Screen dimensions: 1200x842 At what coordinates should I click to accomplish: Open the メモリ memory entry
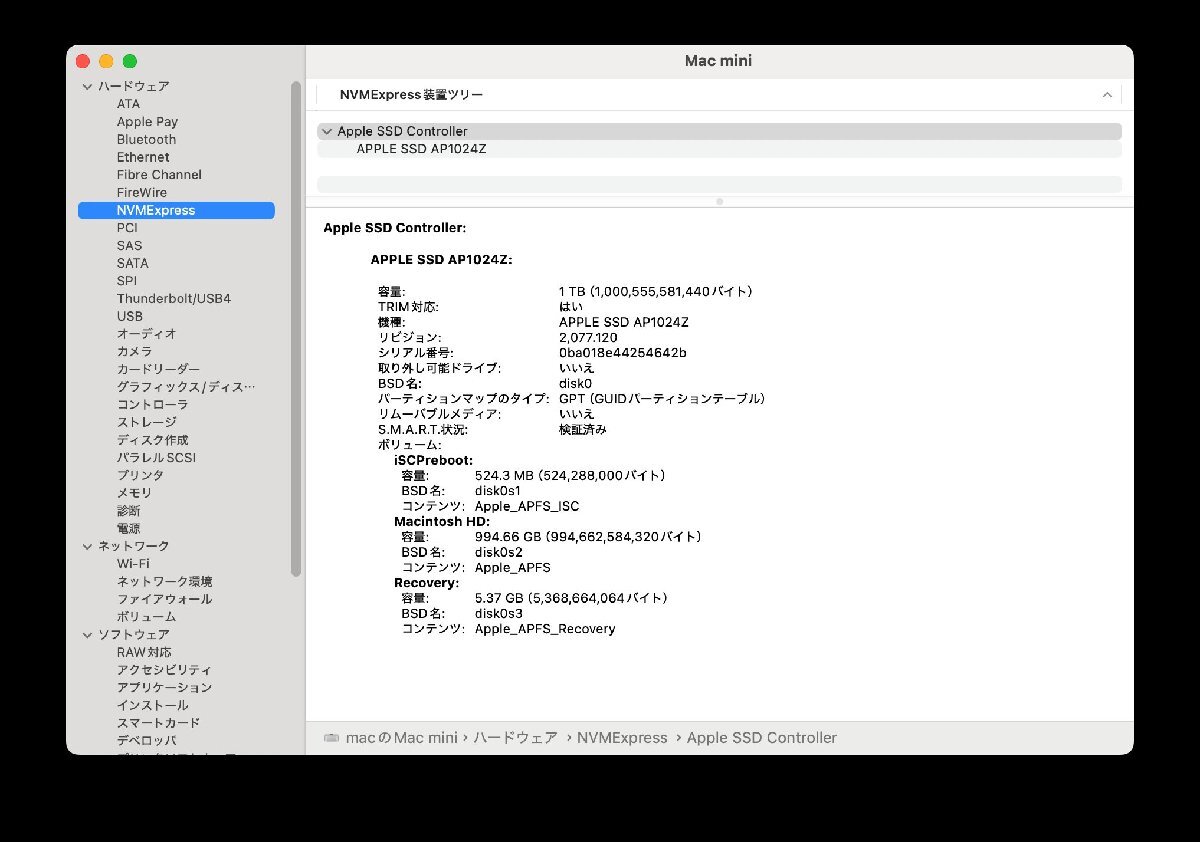coord(134,493)
